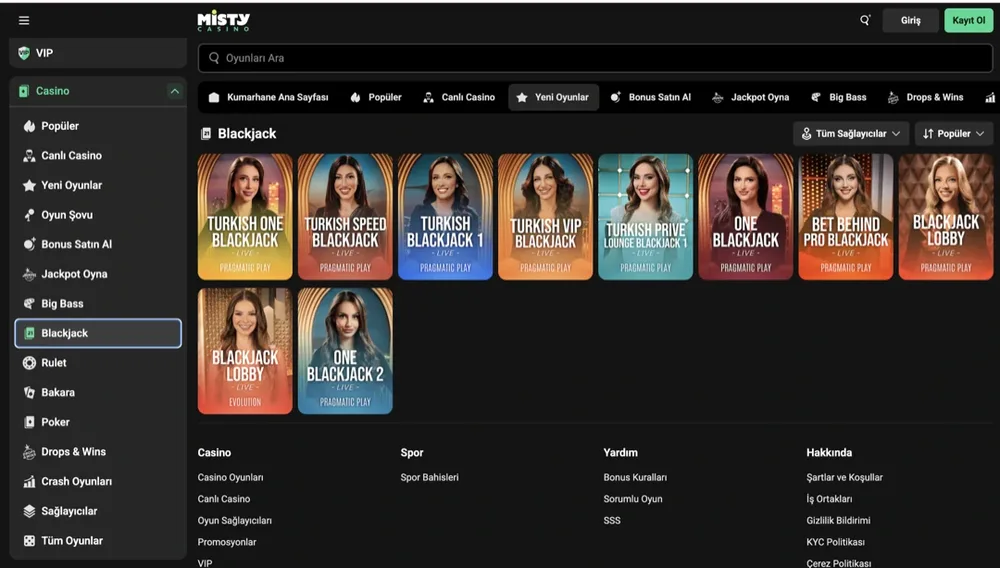Click the Bakara cards icon in sidebar
1000x568 pixels.
coord(29,393)
